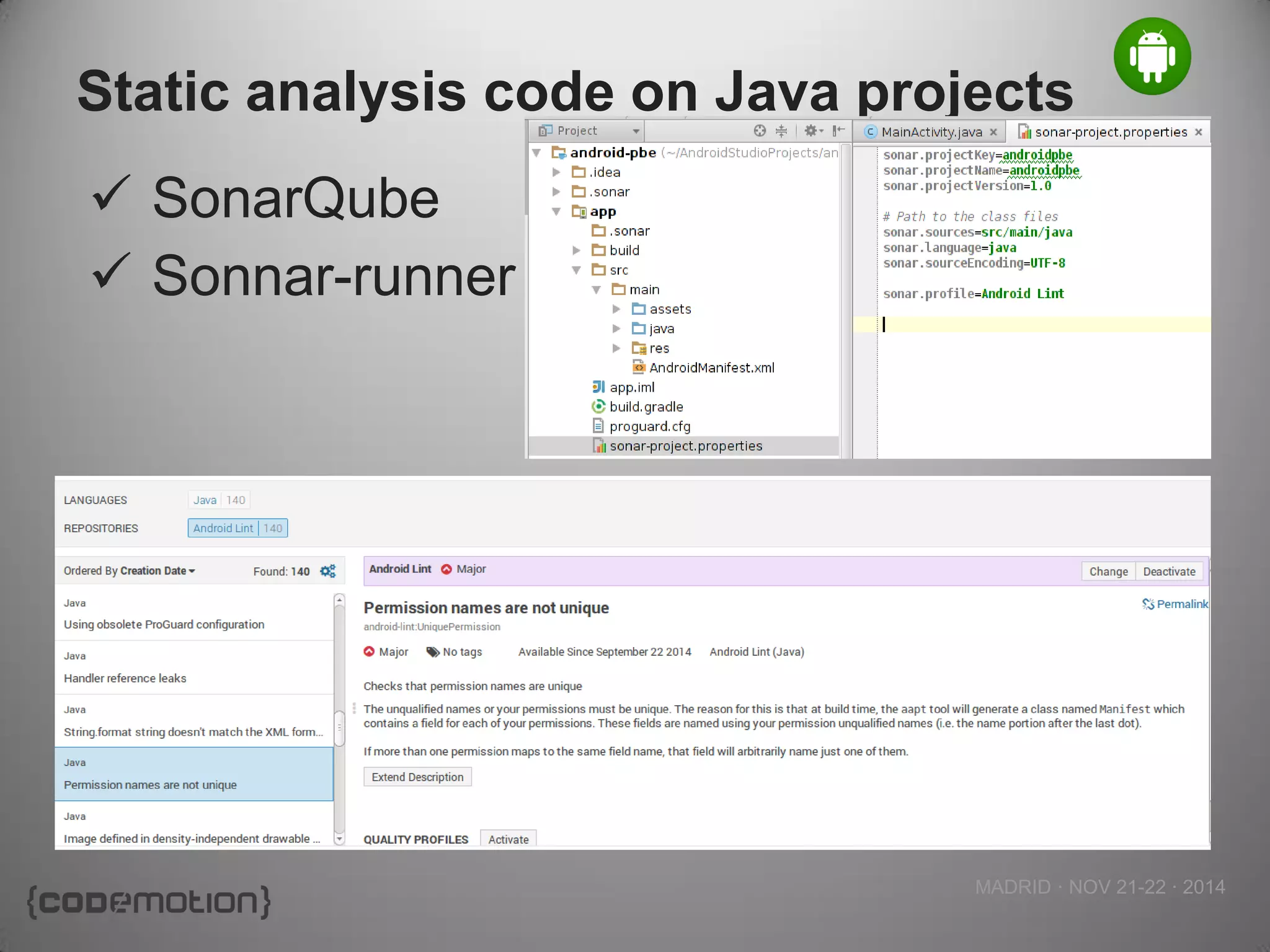Viewport: 1270px width, 952px height.
Task: Click the bulk change gears icon near Found
Action: [x=327, y=571]
